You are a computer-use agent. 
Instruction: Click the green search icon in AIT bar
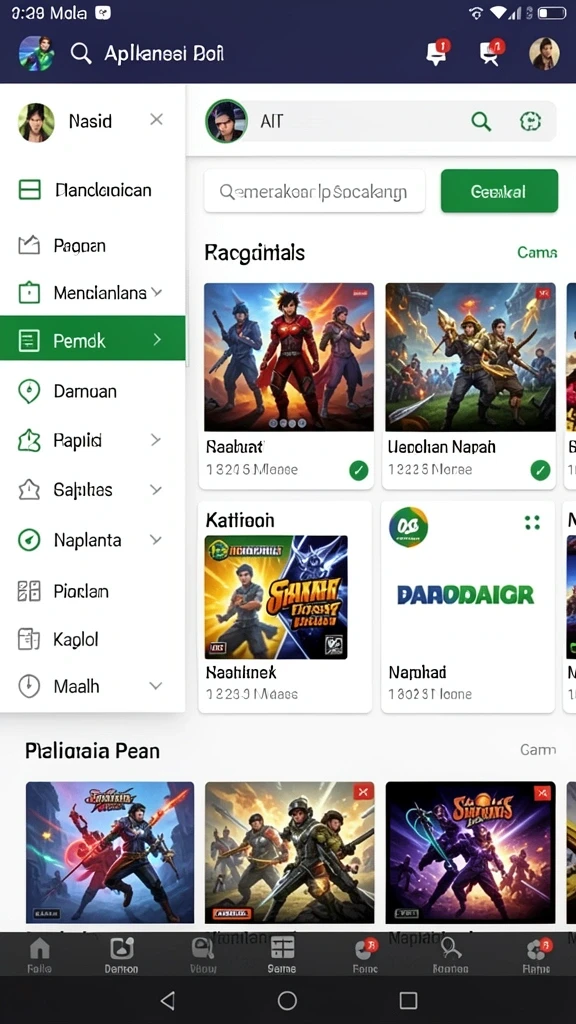click(x=481, y=121)
